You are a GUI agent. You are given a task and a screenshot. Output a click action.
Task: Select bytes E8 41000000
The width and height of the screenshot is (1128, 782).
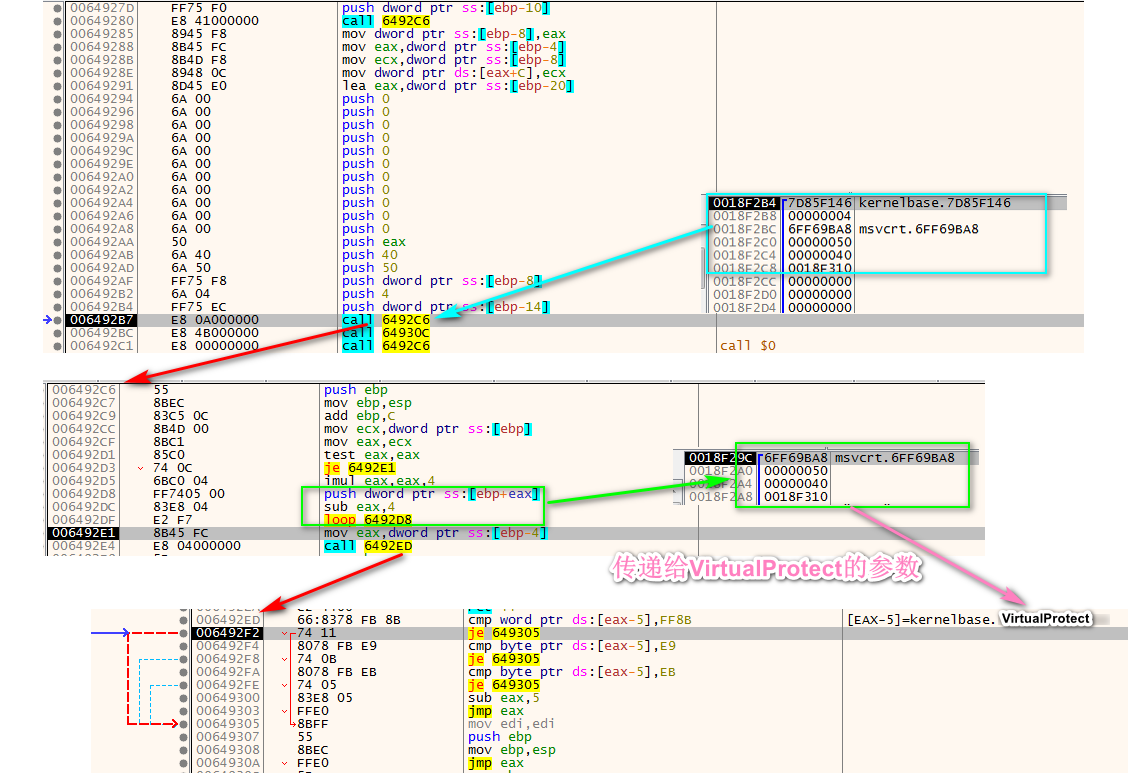coord(214,22)
